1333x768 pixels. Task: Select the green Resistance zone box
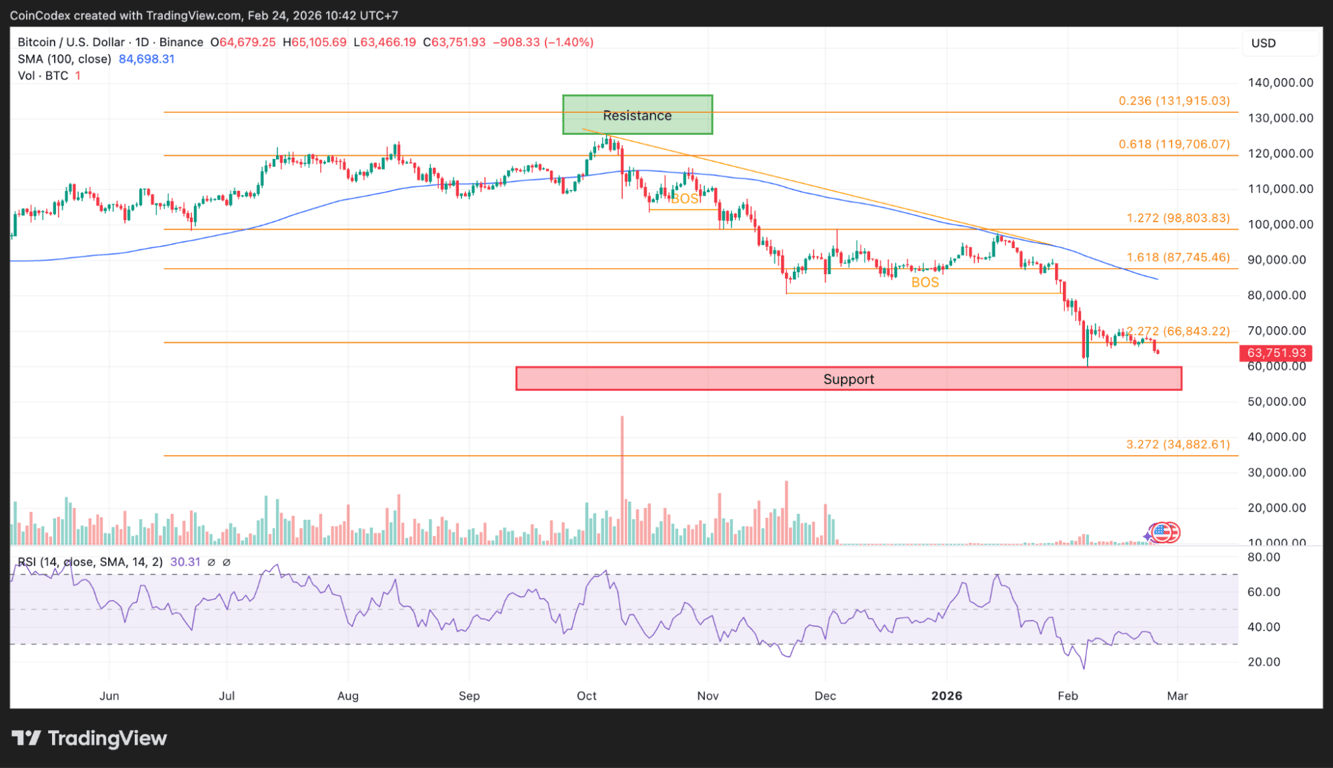637,114
